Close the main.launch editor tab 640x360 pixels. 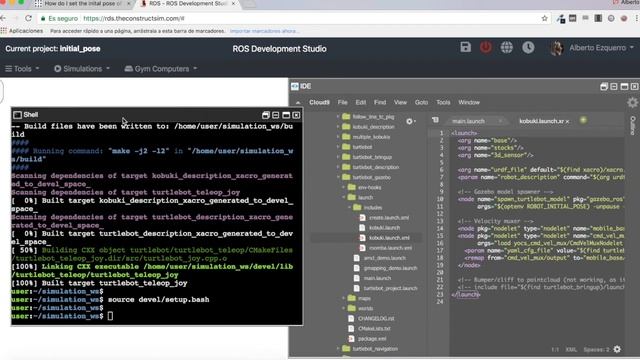(500, 121)
